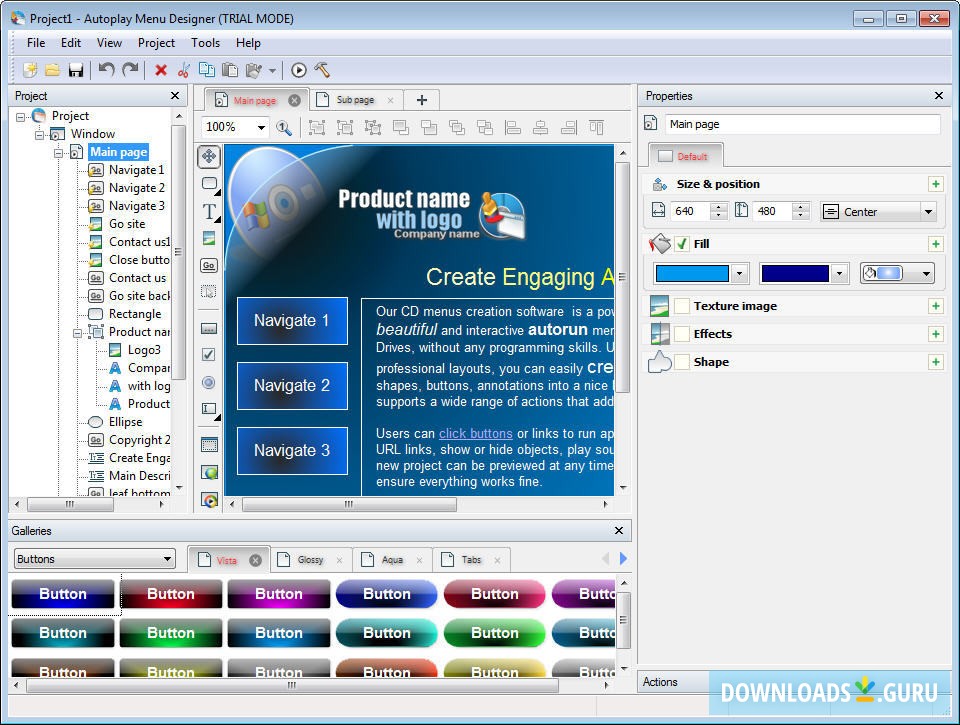Image resolution: width=960 pixels, height=725 pixels.
Task: Select the Image tool in left toolbar
Action: (209, 238)
